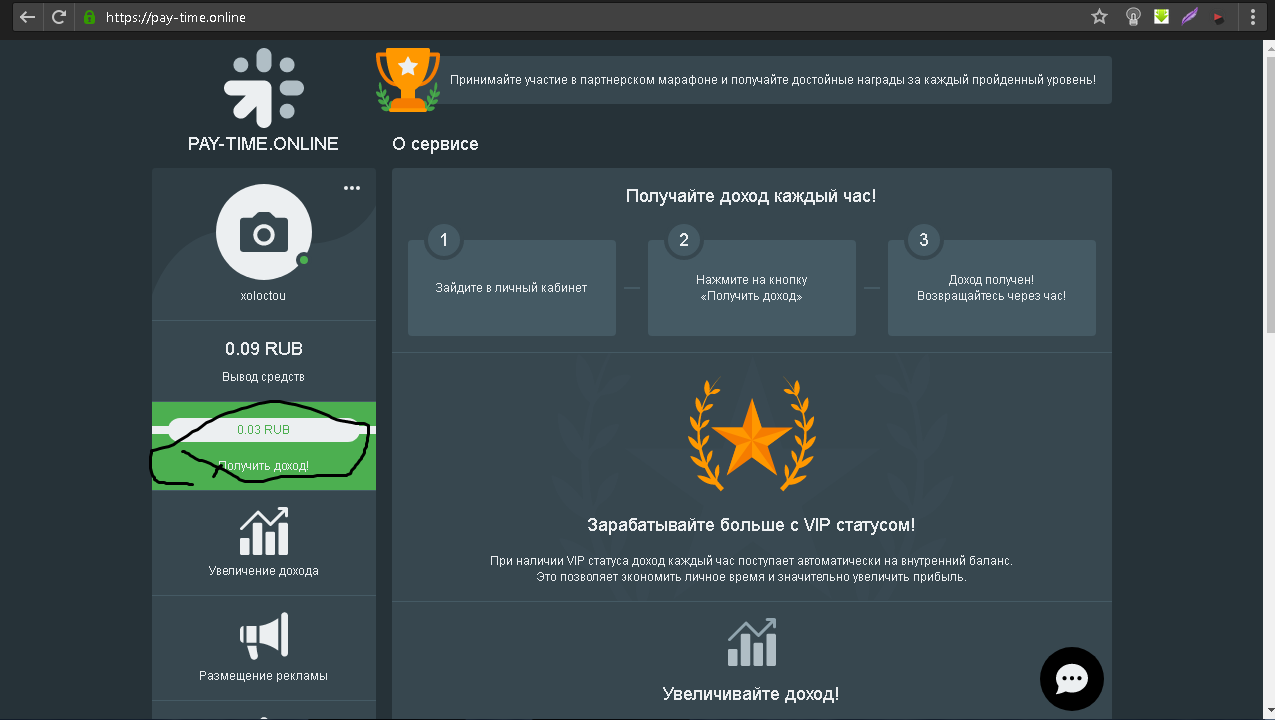
Task: Go back with the browser back arrow
Action: tap(27, 17)
